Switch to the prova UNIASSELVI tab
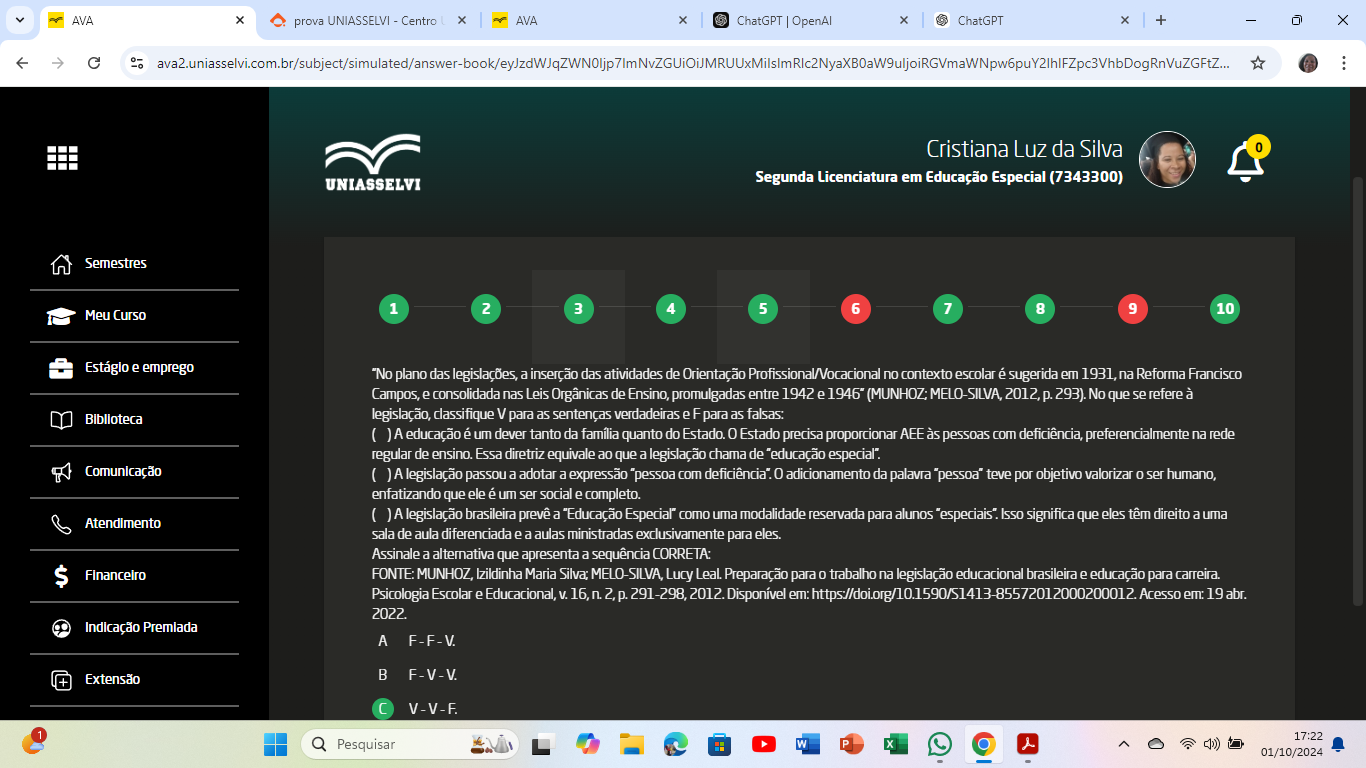Screen dimensions: 1366x768 (x=366, y=20)
